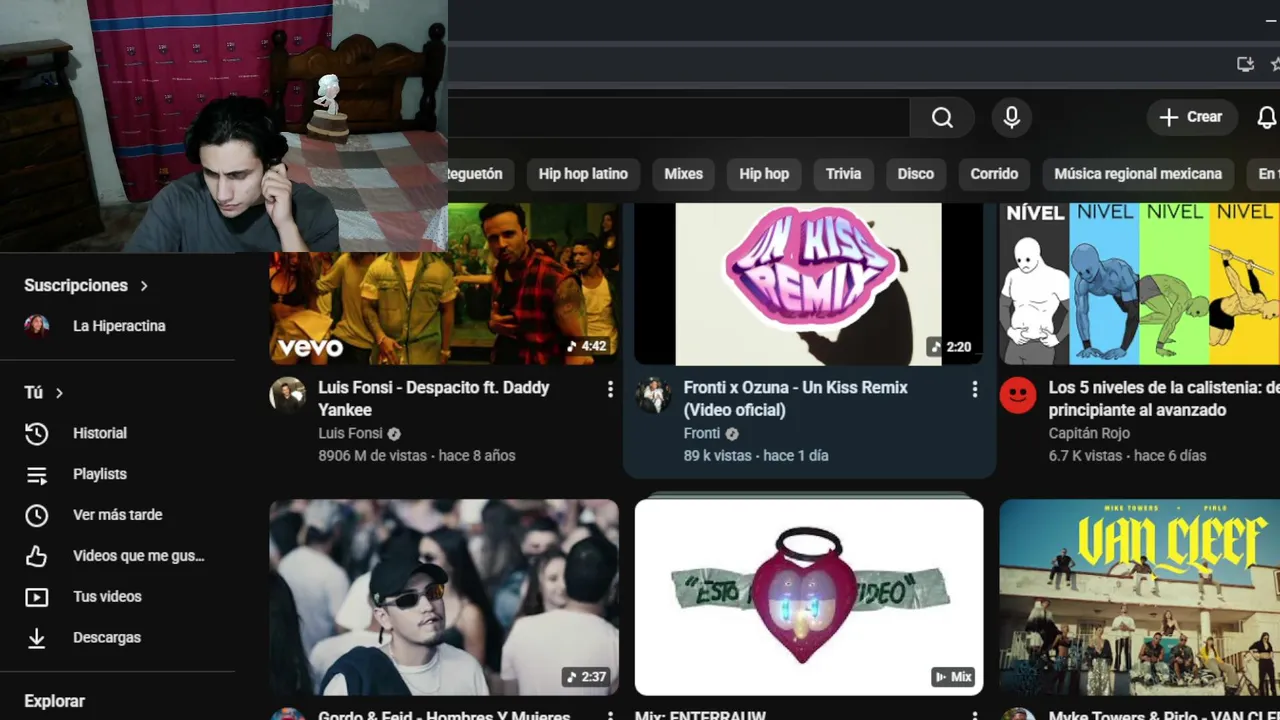
Task: Select the Corrido chip
Action: tap(994, 174)
